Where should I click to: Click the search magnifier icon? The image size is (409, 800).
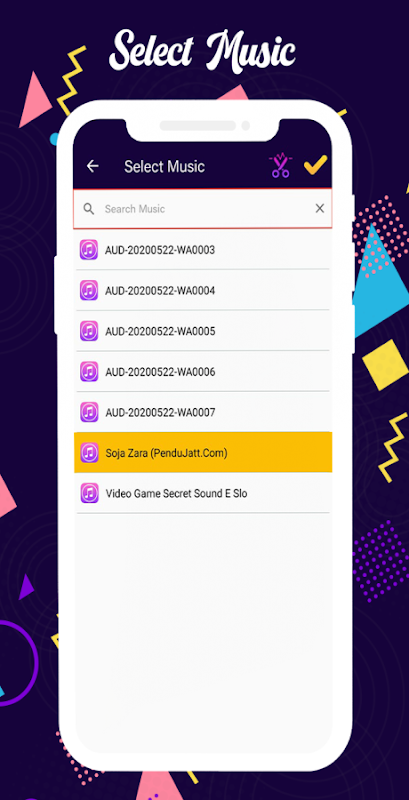[89, 209]
